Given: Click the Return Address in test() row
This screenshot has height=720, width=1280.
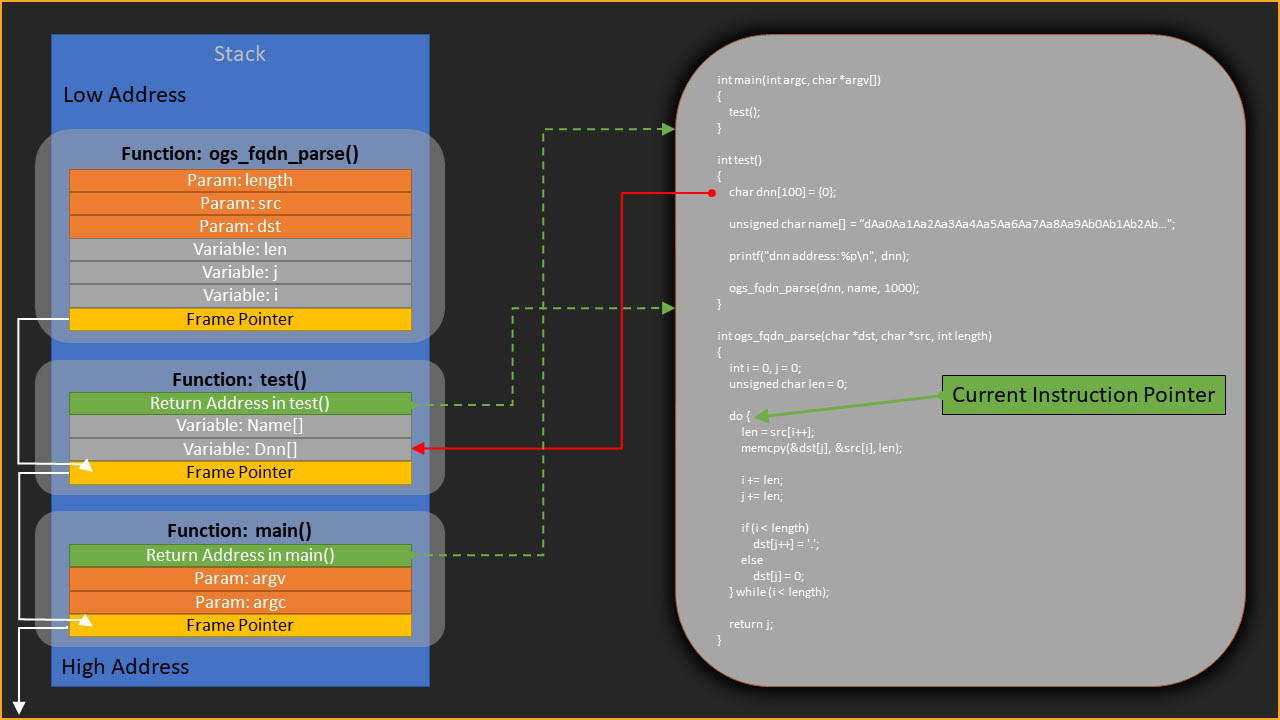Looking at the screenshot, I should 240,403.
